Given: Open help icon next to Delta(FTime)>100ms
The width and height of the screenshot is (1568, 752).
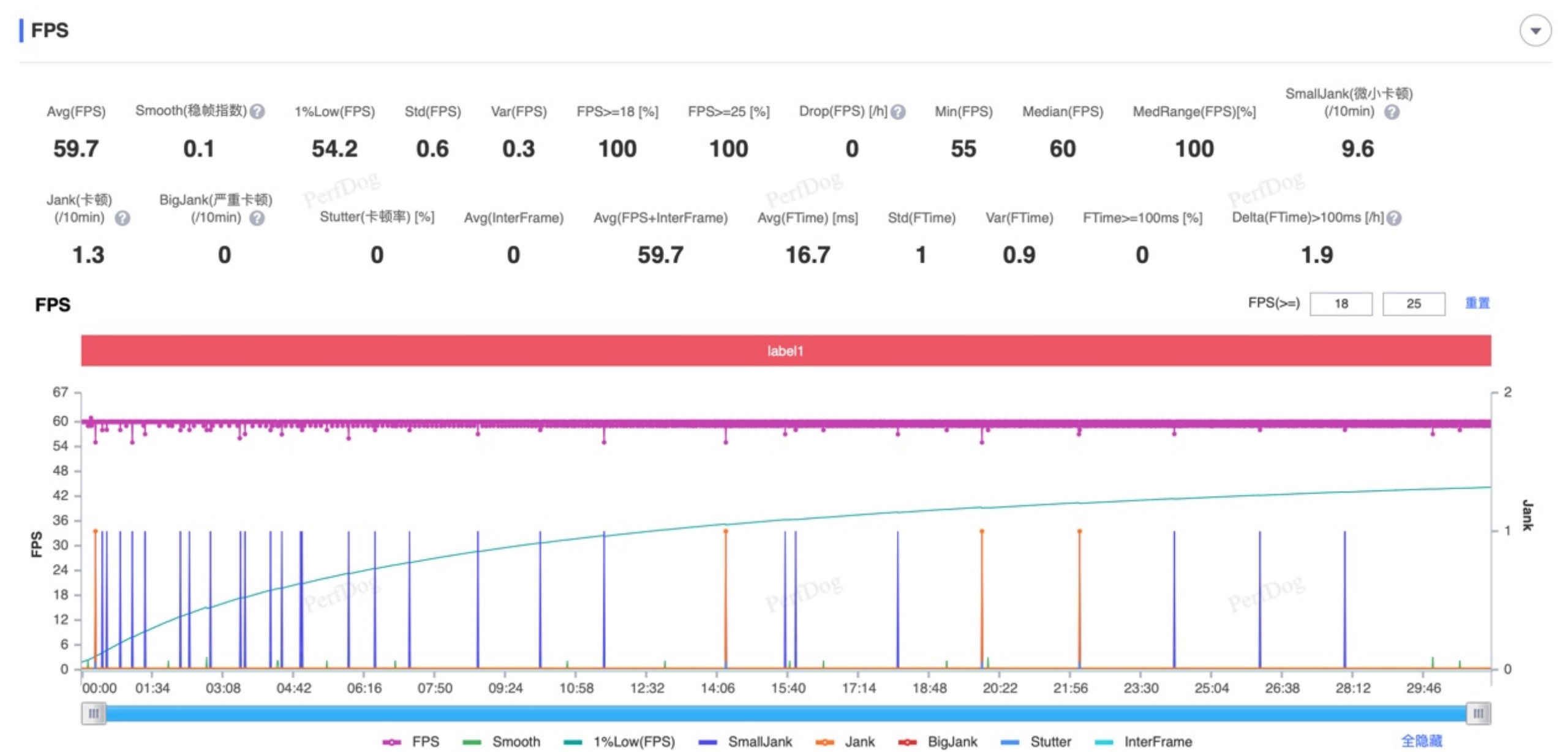Looking at the screenshot, I should point(1393,219).
